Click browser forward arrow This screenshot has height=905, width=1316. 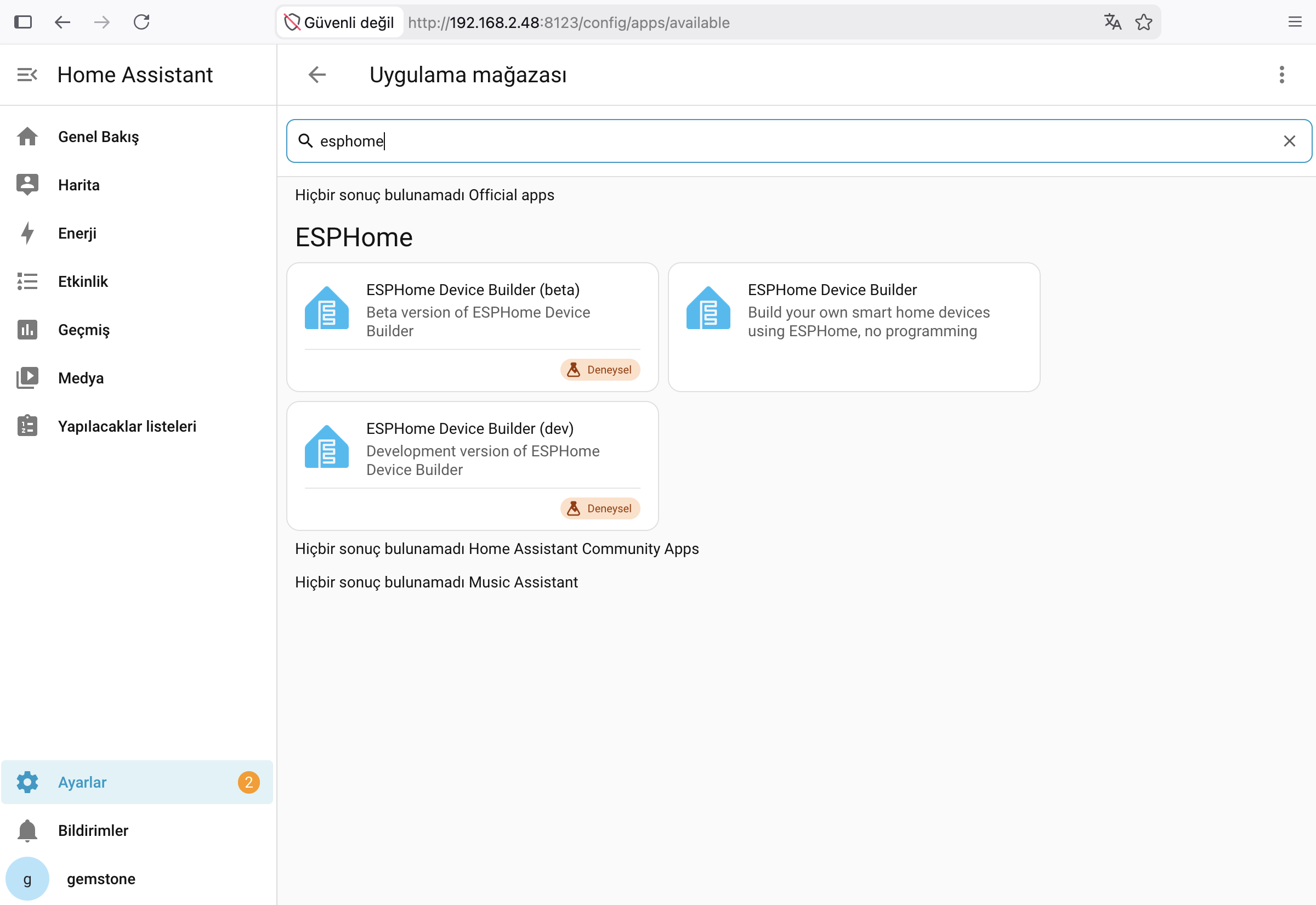pos(102,22)
